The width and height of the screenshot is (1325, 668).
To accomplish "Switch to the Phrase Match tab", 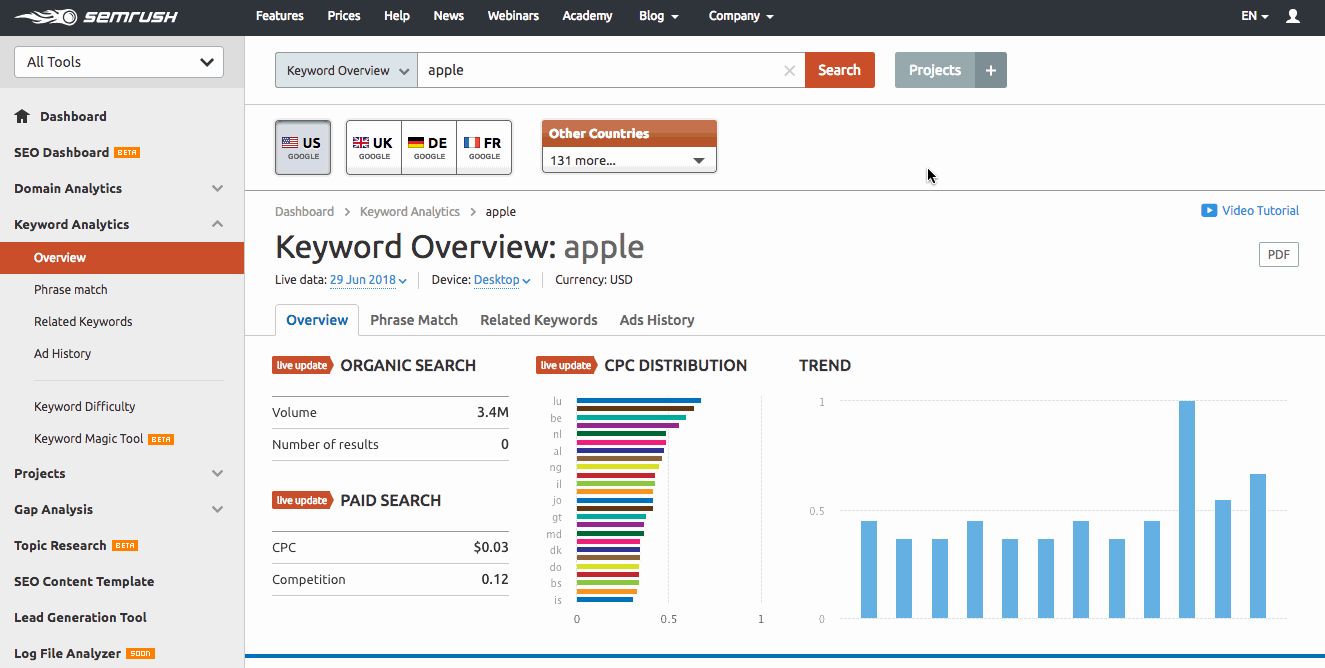I will tap(414, 320).
